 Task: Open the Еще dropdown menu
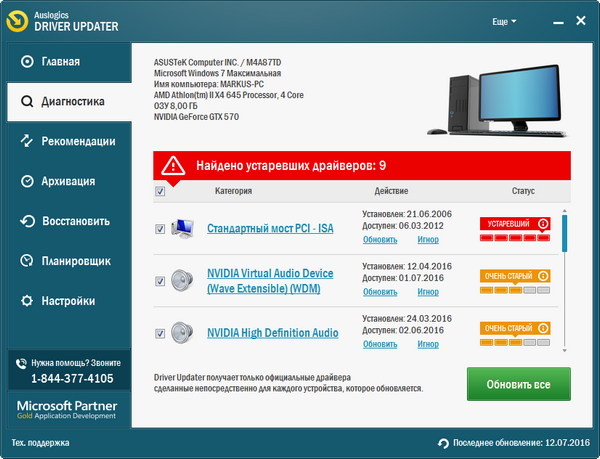504,22
